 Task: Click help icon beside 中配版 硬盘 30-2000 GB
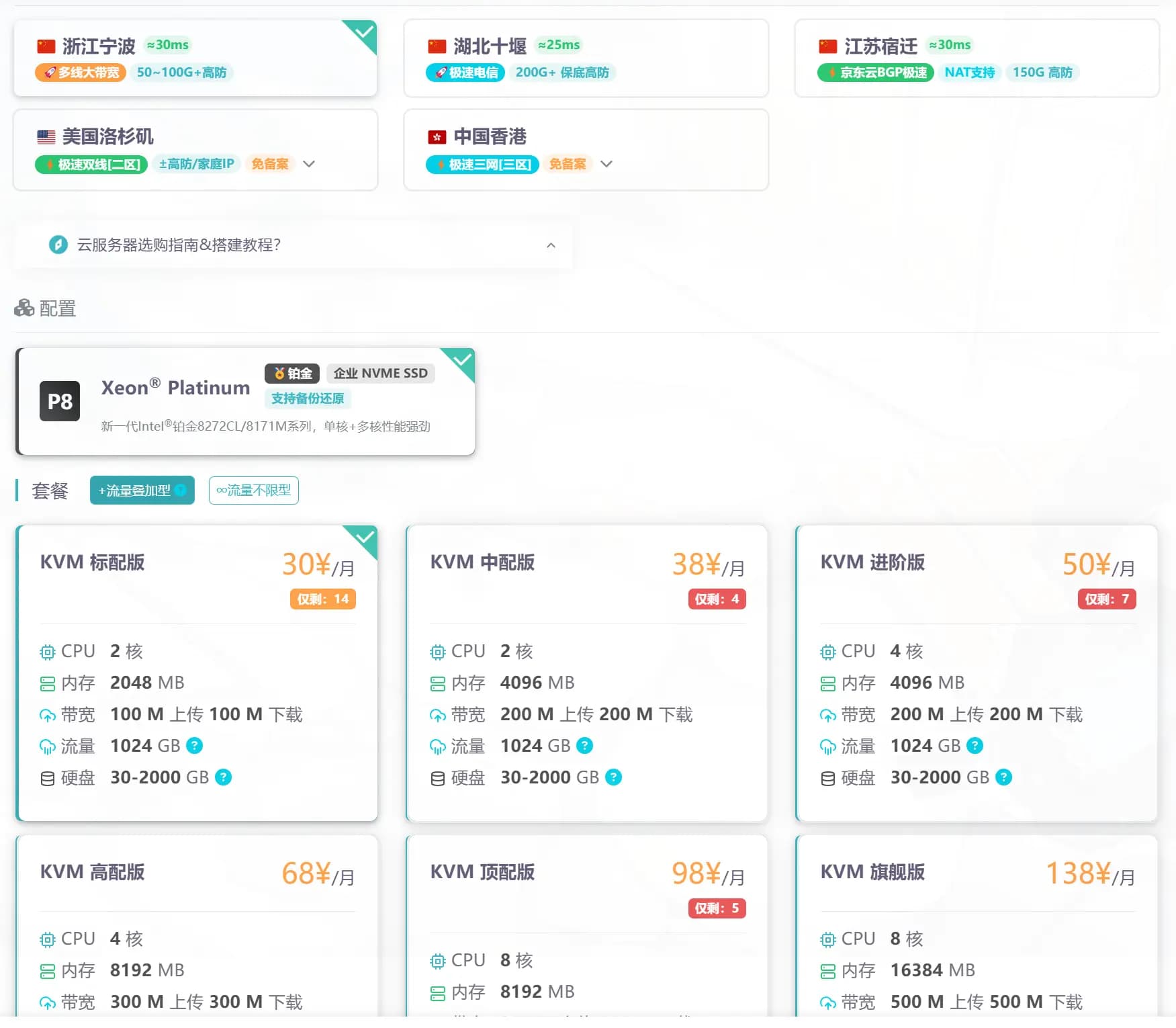click(613, 777)
